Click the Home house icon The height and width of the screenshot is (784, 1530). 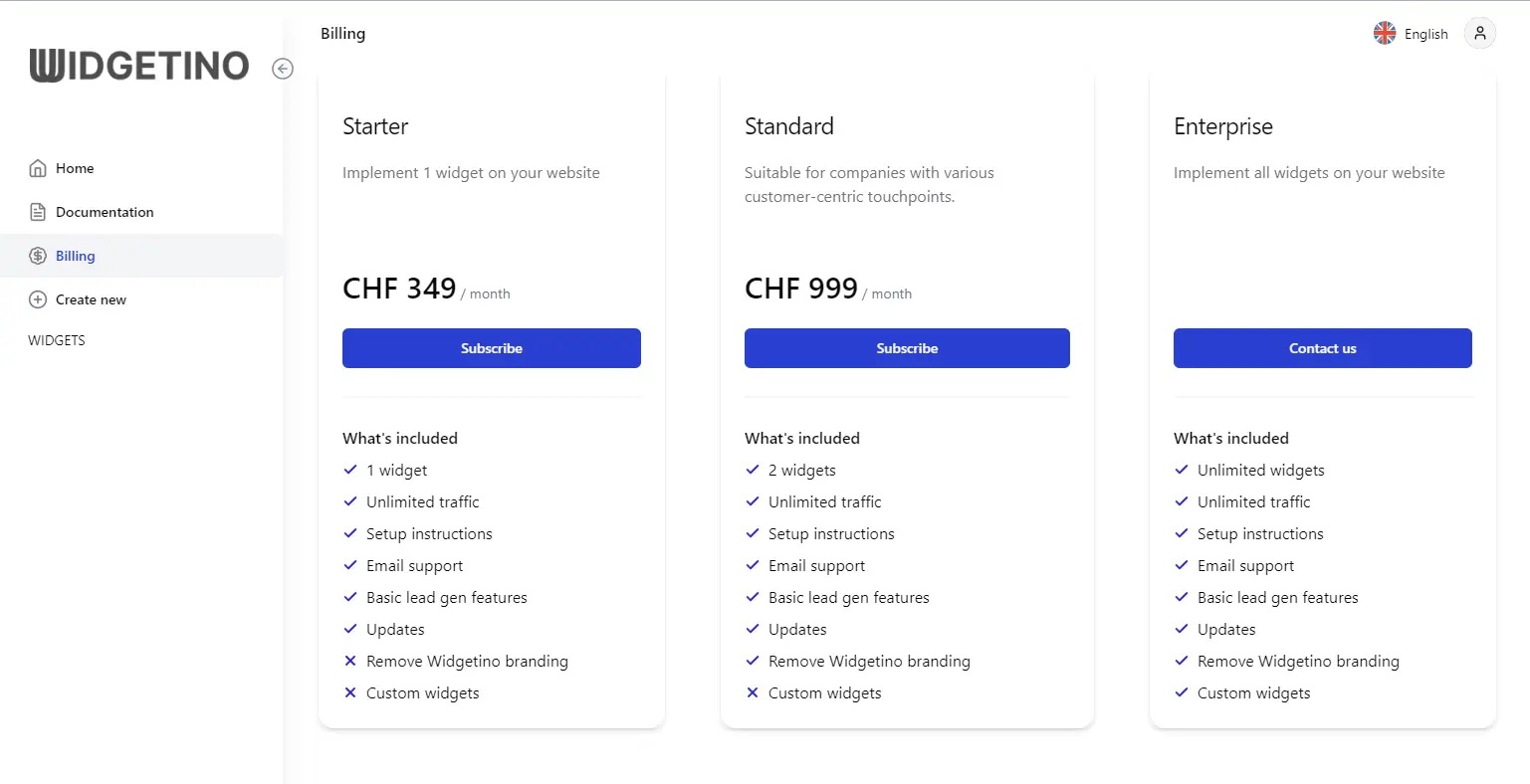[x=38, y=168]
